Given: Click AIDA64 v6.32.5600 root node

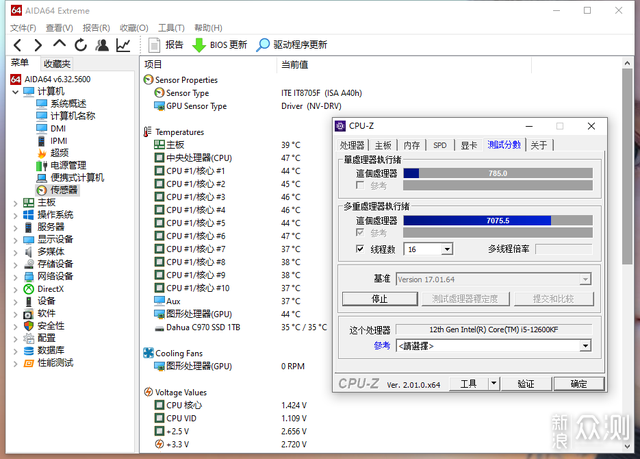Looking at the screenshot, I should (57, 79).
